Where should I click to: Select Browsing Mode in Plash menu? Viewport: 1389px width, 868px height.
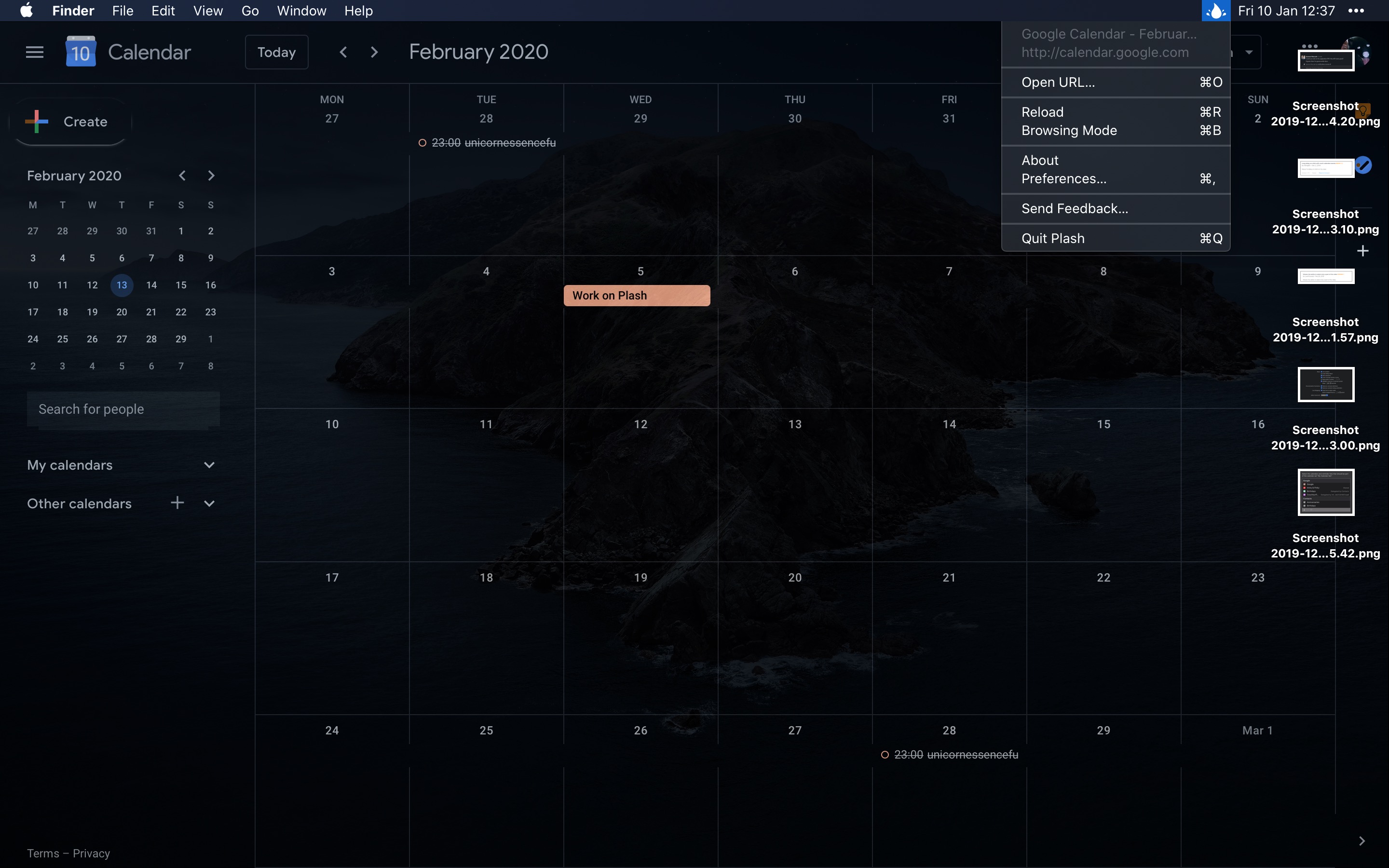tap(1069, 130)
